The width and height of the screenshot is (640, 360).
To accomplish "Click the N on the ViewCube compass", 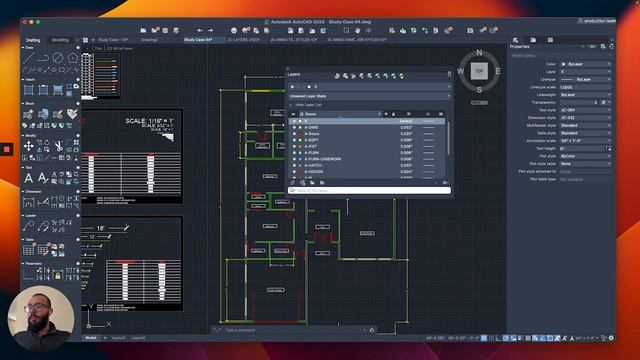I will click(479, 53).
